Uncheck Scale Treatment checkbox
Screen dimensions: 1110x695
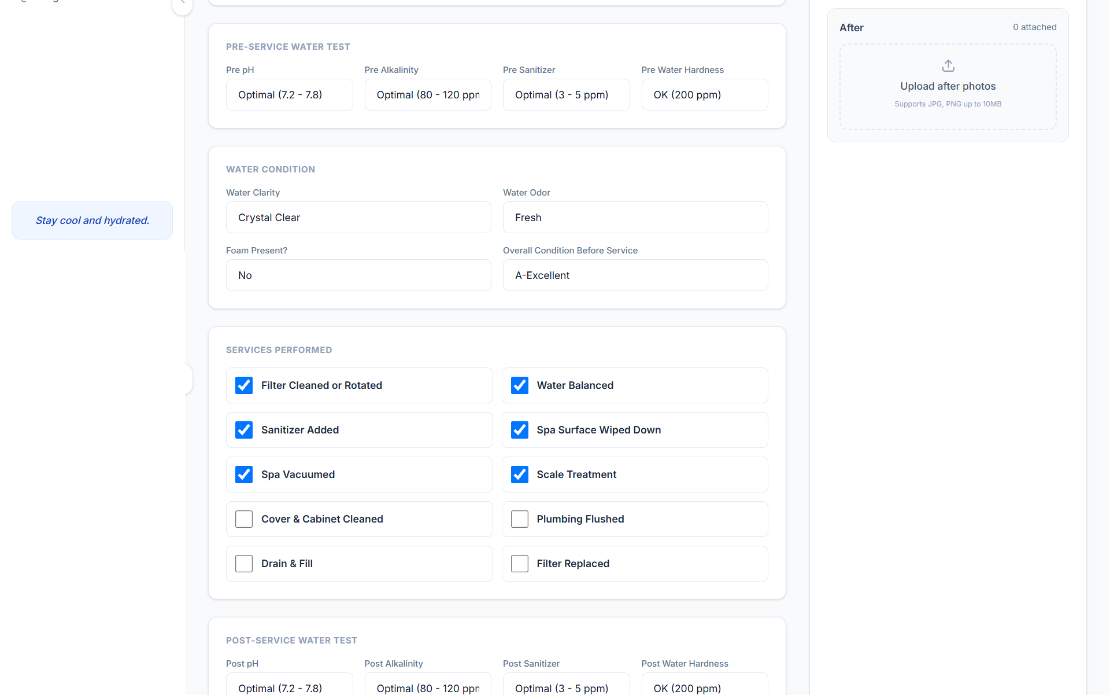pos(520,474)
